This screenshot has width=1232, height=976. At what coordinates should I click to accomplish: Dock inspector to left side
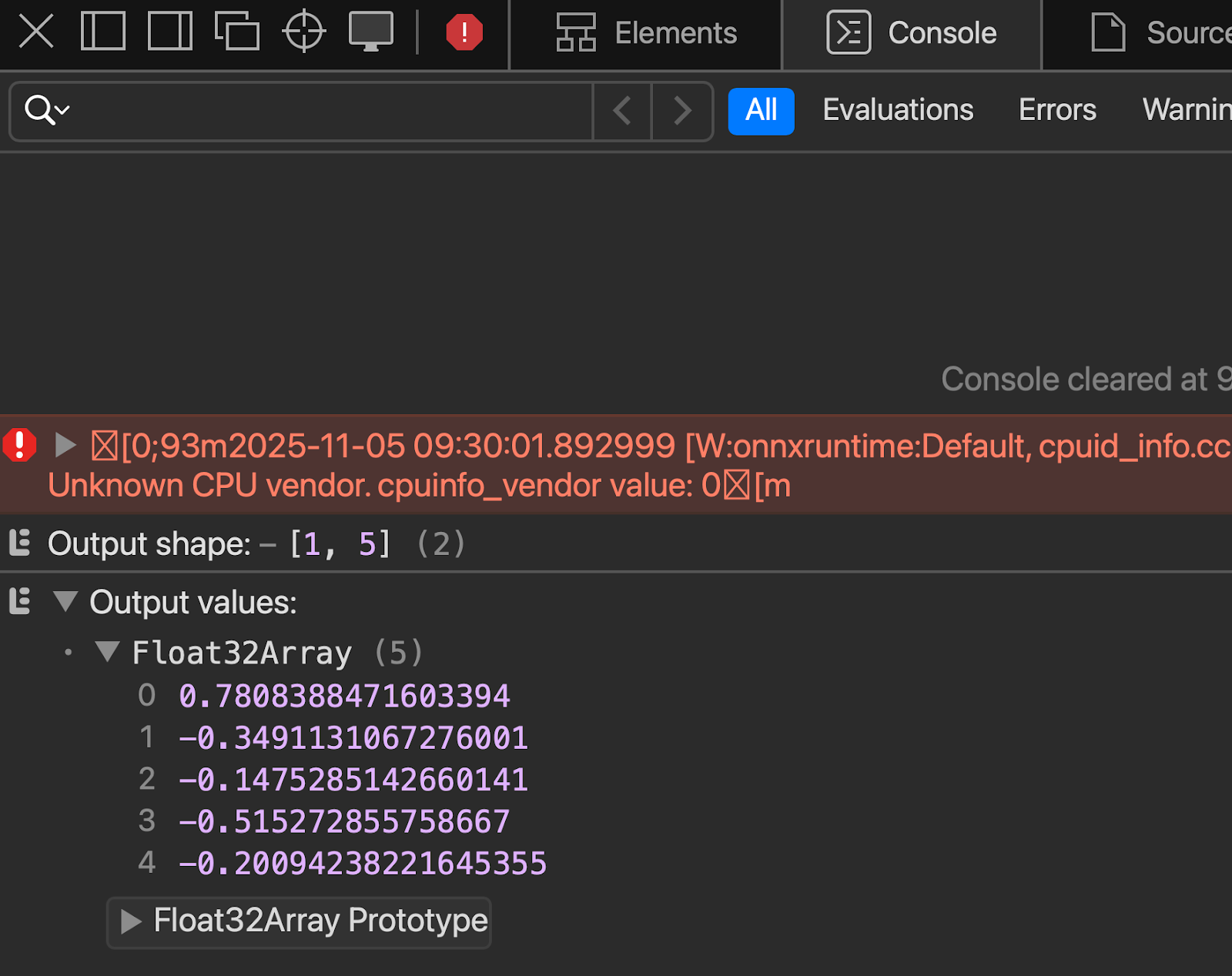coord(102,32)
